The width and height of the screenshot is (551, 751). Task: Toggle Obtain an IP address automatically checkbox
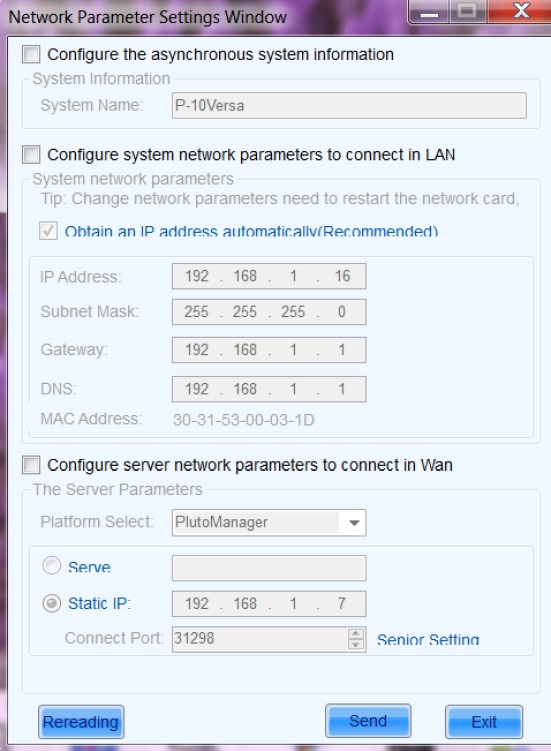pos(48,231)
